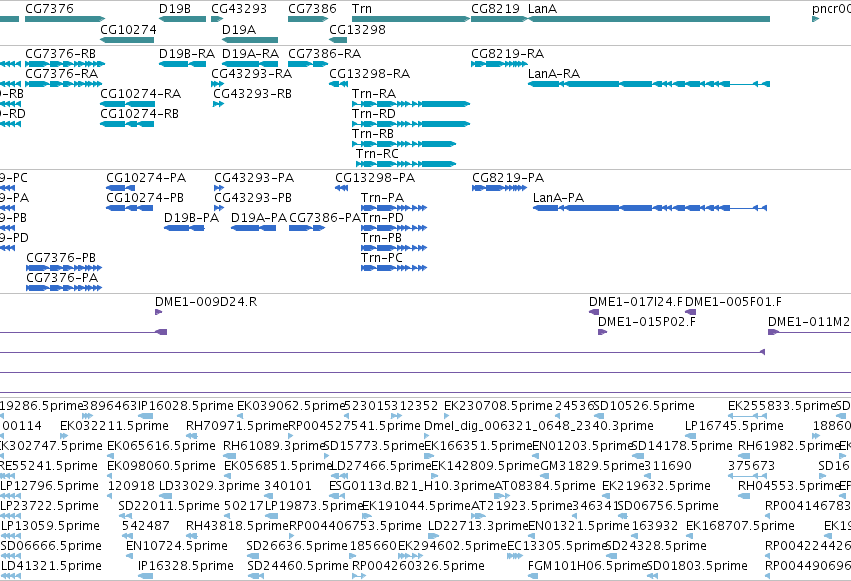
Task: Click the EN10724.5prime EST label
Action: point(177,547)
